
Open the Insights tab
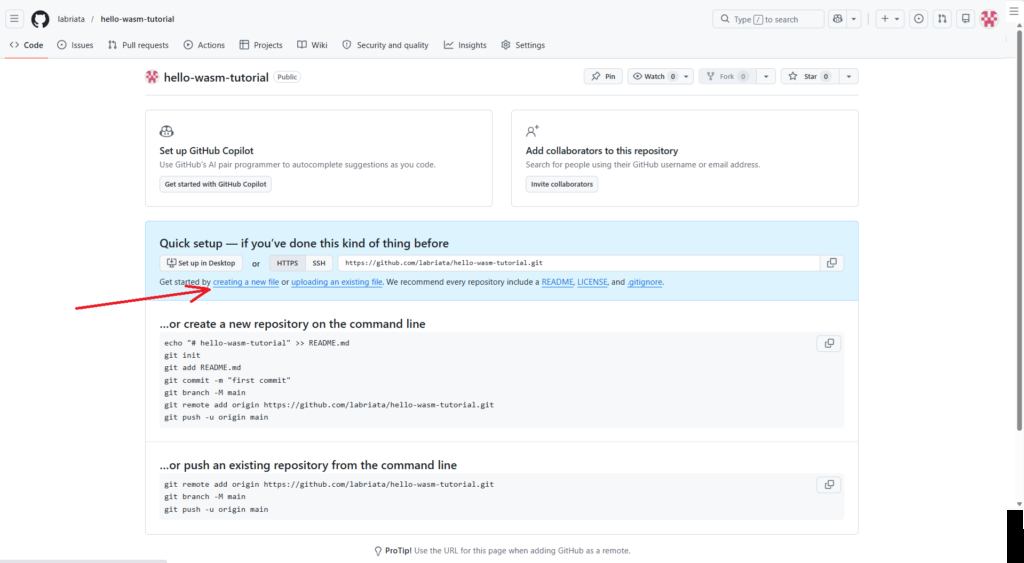click(465, 45)
